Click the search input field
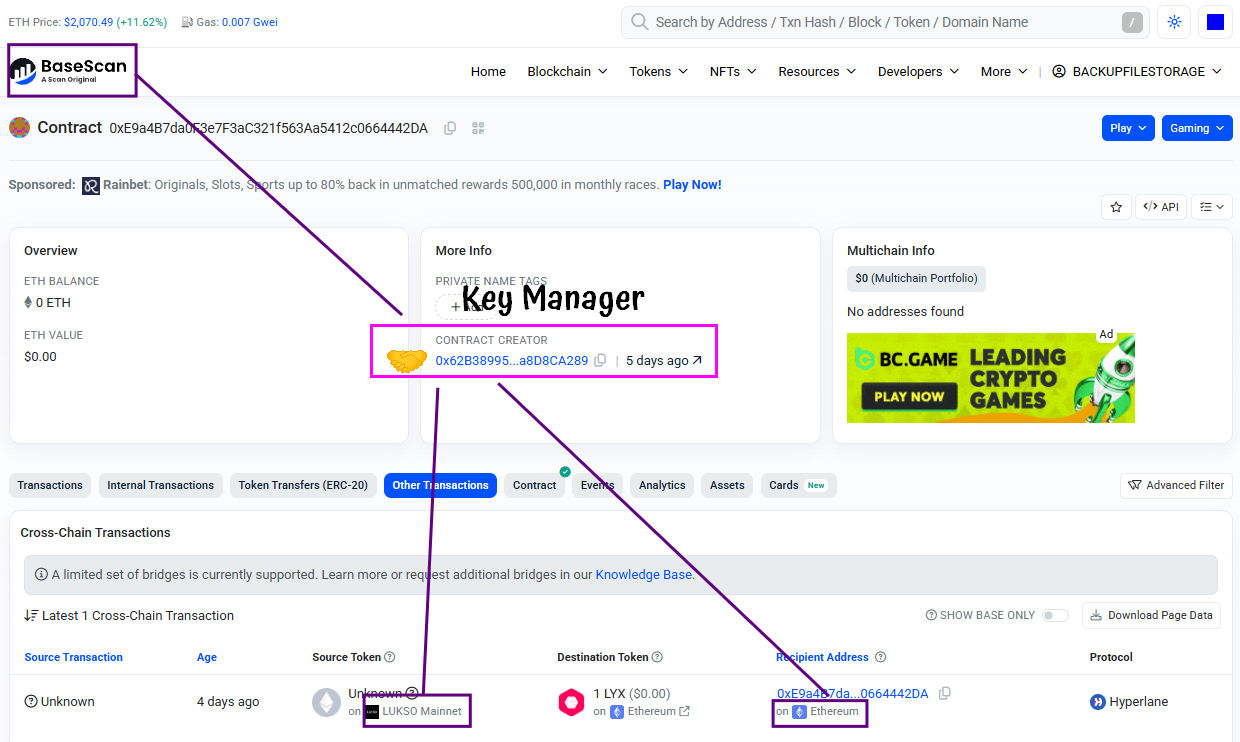 click(885, 22)
